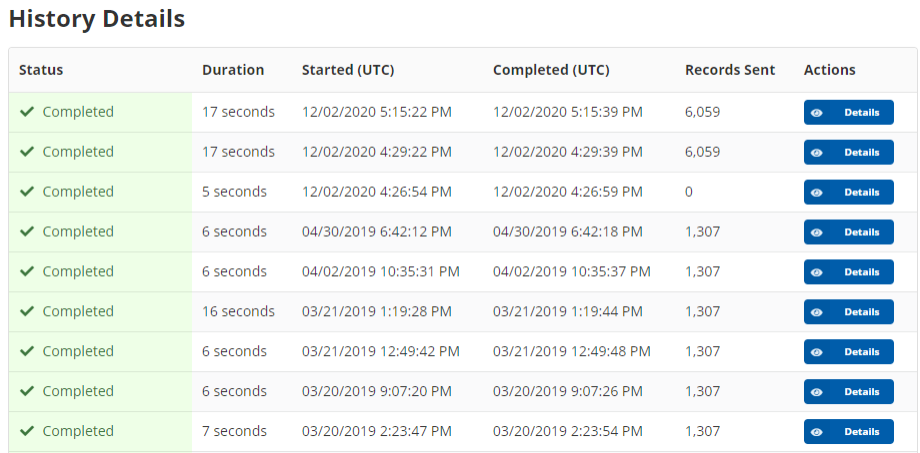Open Details for 03/21/2019 12:49:42 PM run

pyautogui.click(x=848, y=352)
